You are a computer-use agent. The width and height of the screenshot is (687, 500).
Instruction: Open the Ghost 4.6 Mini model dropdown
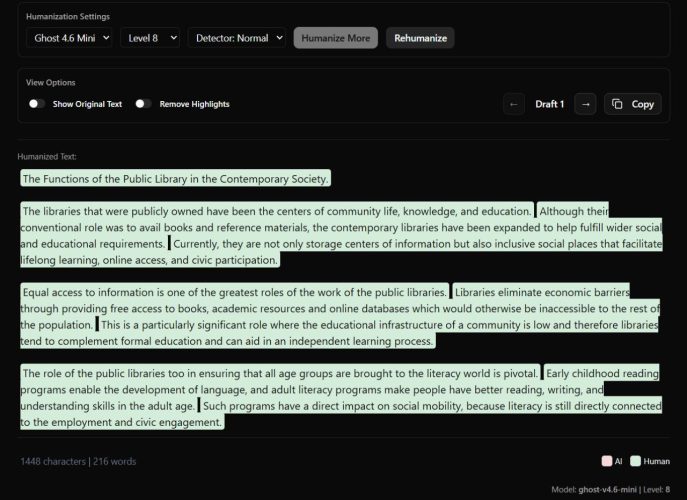[x=69, y=38]
